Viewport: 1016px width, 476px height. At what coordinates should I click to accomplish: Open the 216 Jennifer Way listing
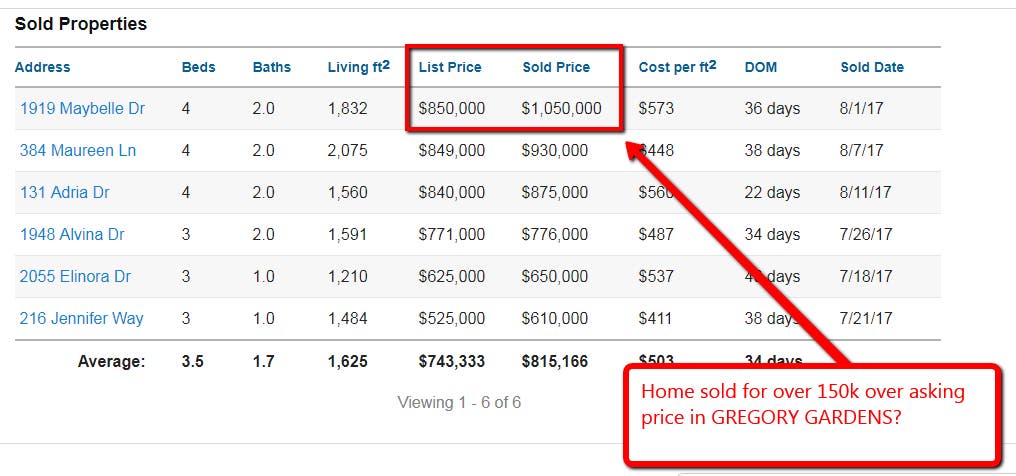click(82, 319)
